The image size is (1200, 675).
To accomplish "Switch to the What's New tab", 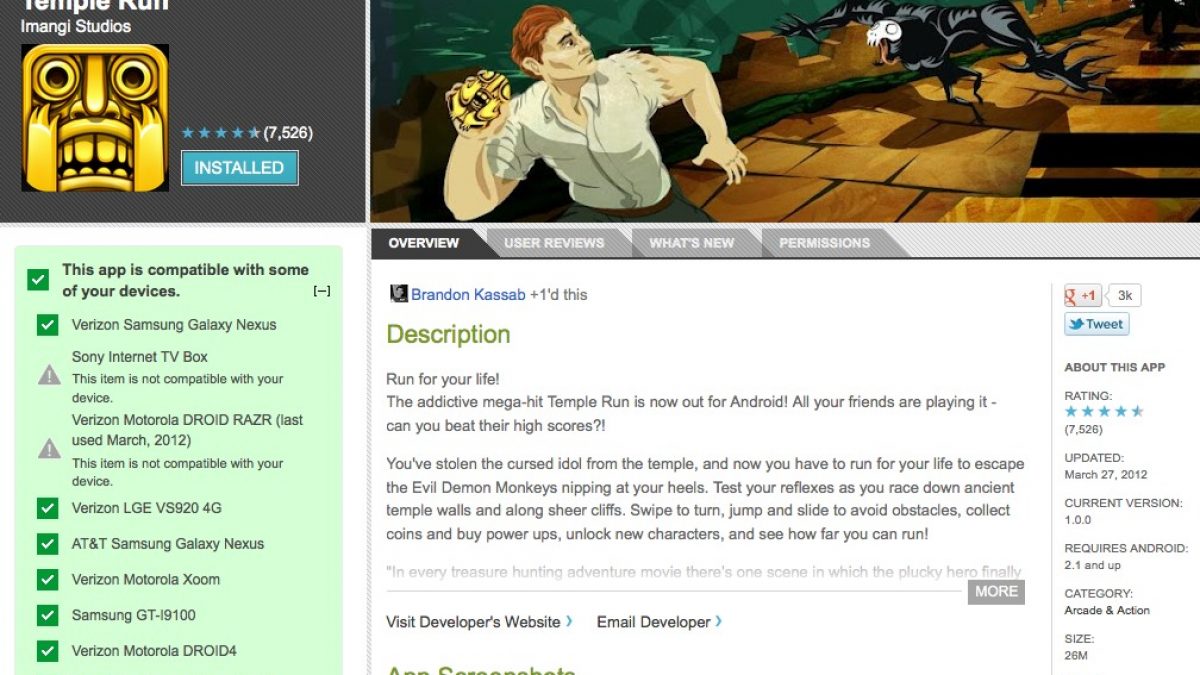I will pyautogui.click(x=691, y=243).
